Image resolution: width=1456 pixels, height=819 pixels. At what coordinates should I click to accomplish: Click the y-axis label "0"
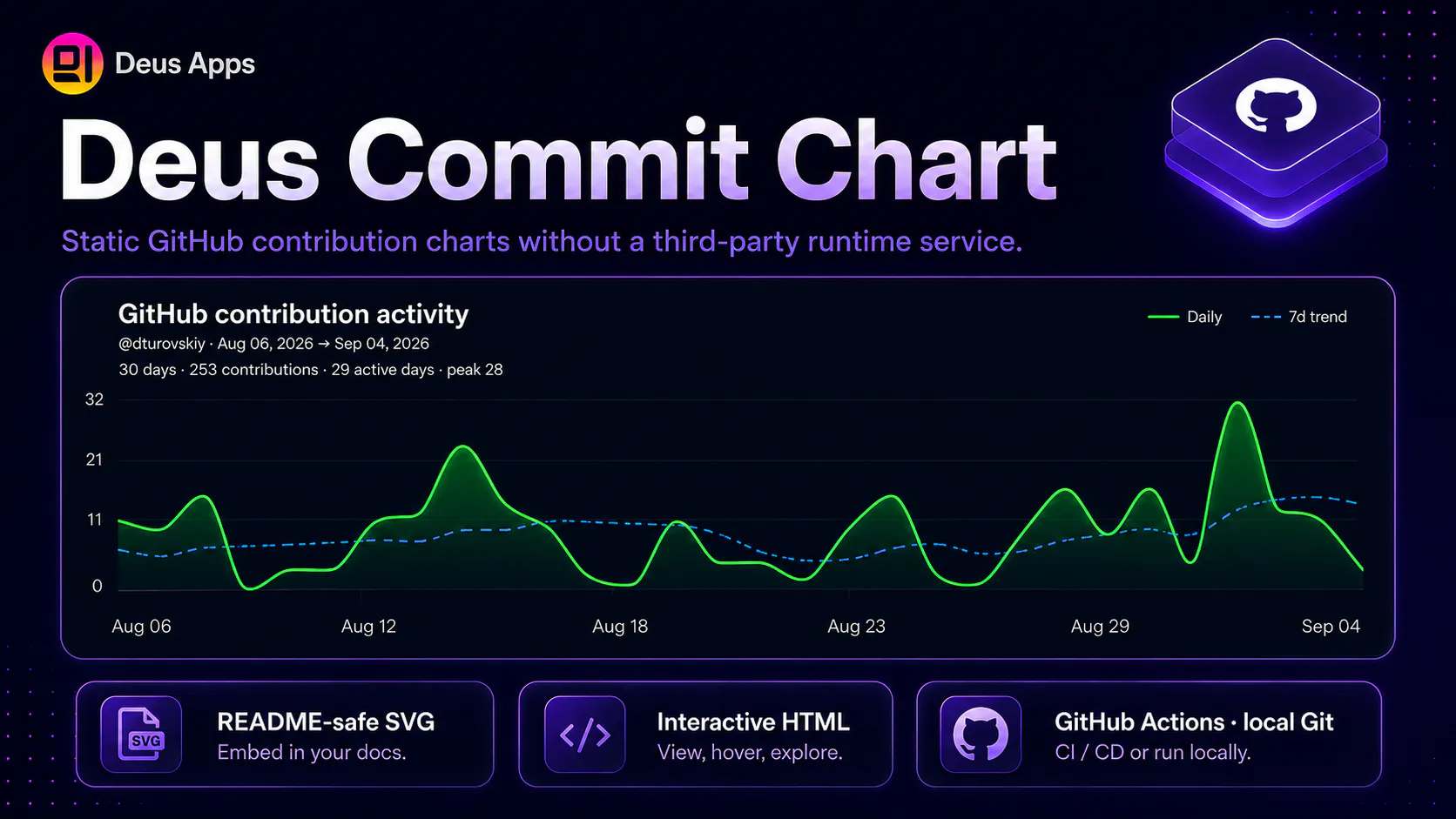click(98, 586)
